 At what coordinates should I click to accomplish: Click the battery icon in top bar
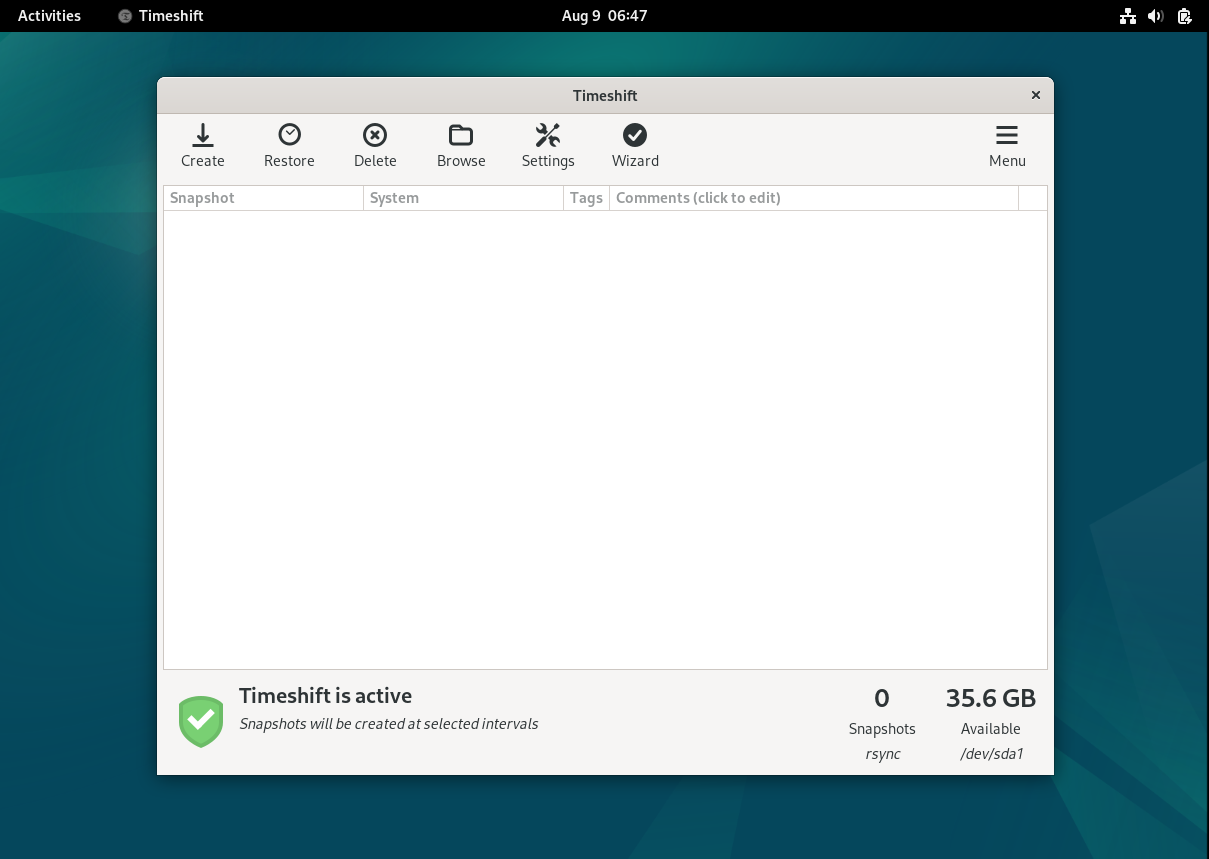tap(1184, 16)
